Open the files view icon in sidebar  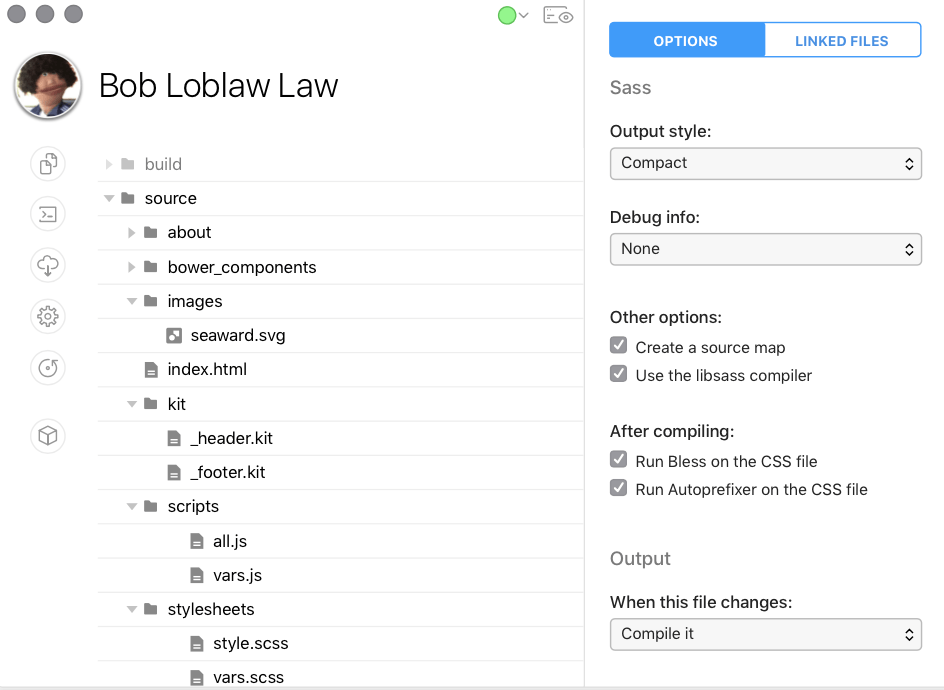(48, 163)
